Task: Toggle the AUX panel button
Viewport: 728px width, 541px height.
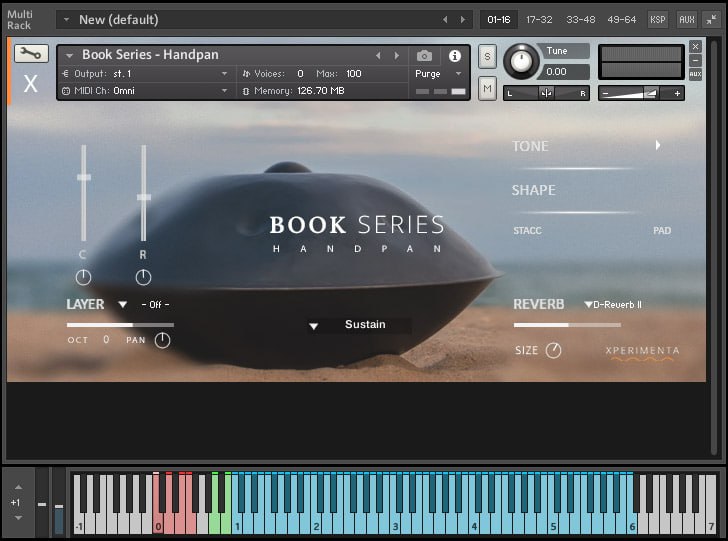Action: pyautogui.click(x=687, y=20)
